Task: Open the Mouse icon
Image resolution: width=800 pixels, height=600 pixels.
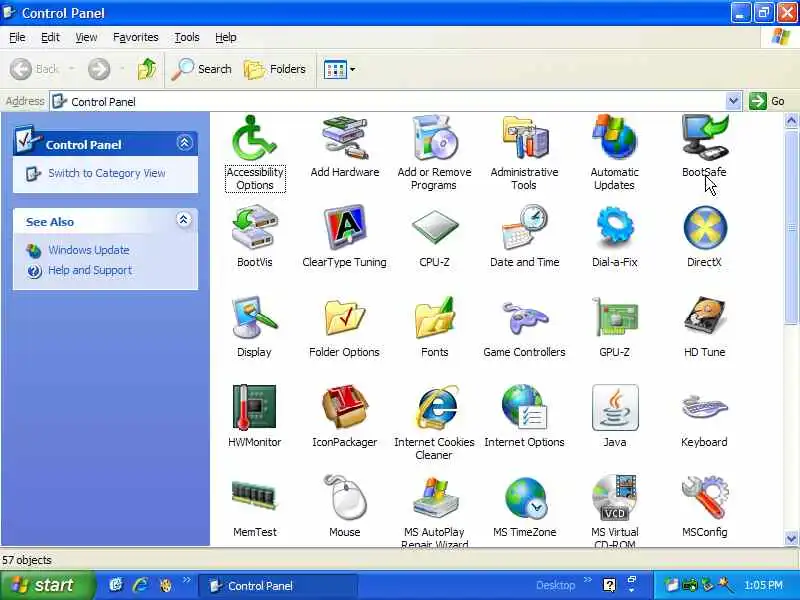Action: (x=344, y=497)
